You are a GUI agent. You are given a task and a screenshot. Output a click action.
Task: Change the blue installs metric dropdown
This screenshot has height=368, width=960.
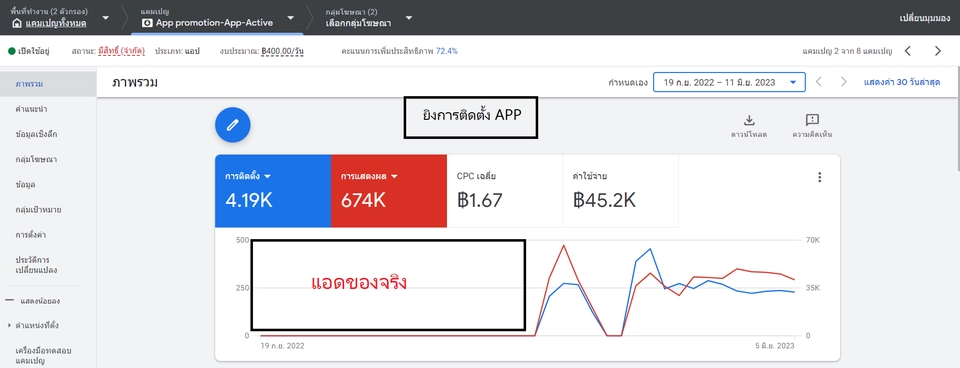point(268,176)
